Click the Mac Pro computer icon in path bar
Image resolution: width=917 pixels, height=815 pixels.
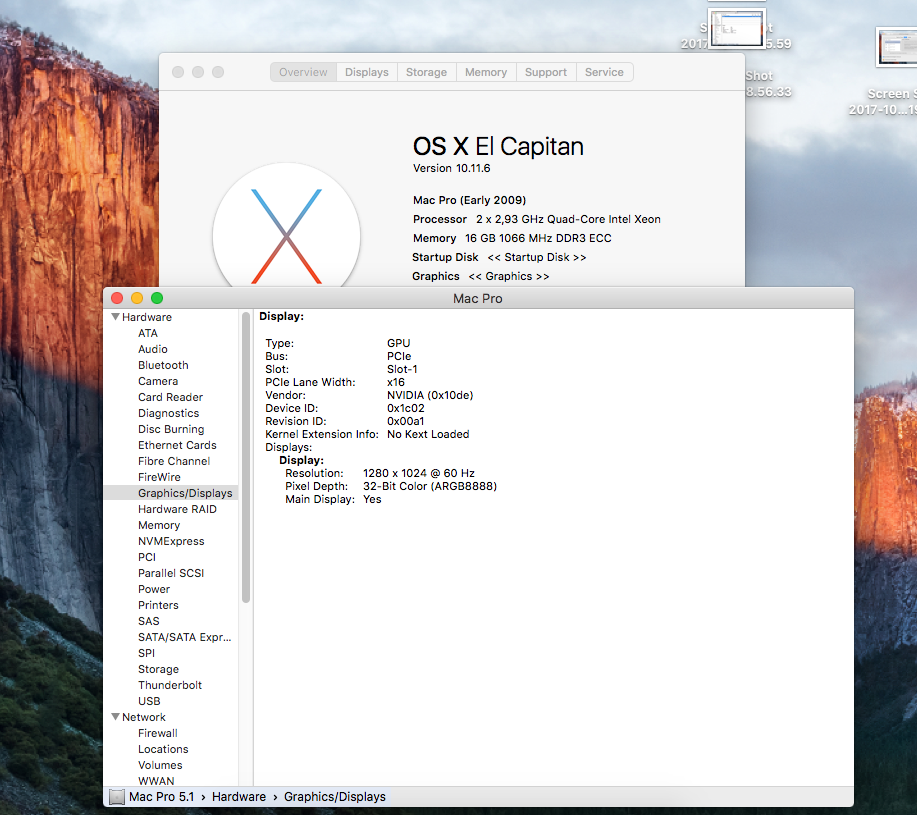click(117, 797)
